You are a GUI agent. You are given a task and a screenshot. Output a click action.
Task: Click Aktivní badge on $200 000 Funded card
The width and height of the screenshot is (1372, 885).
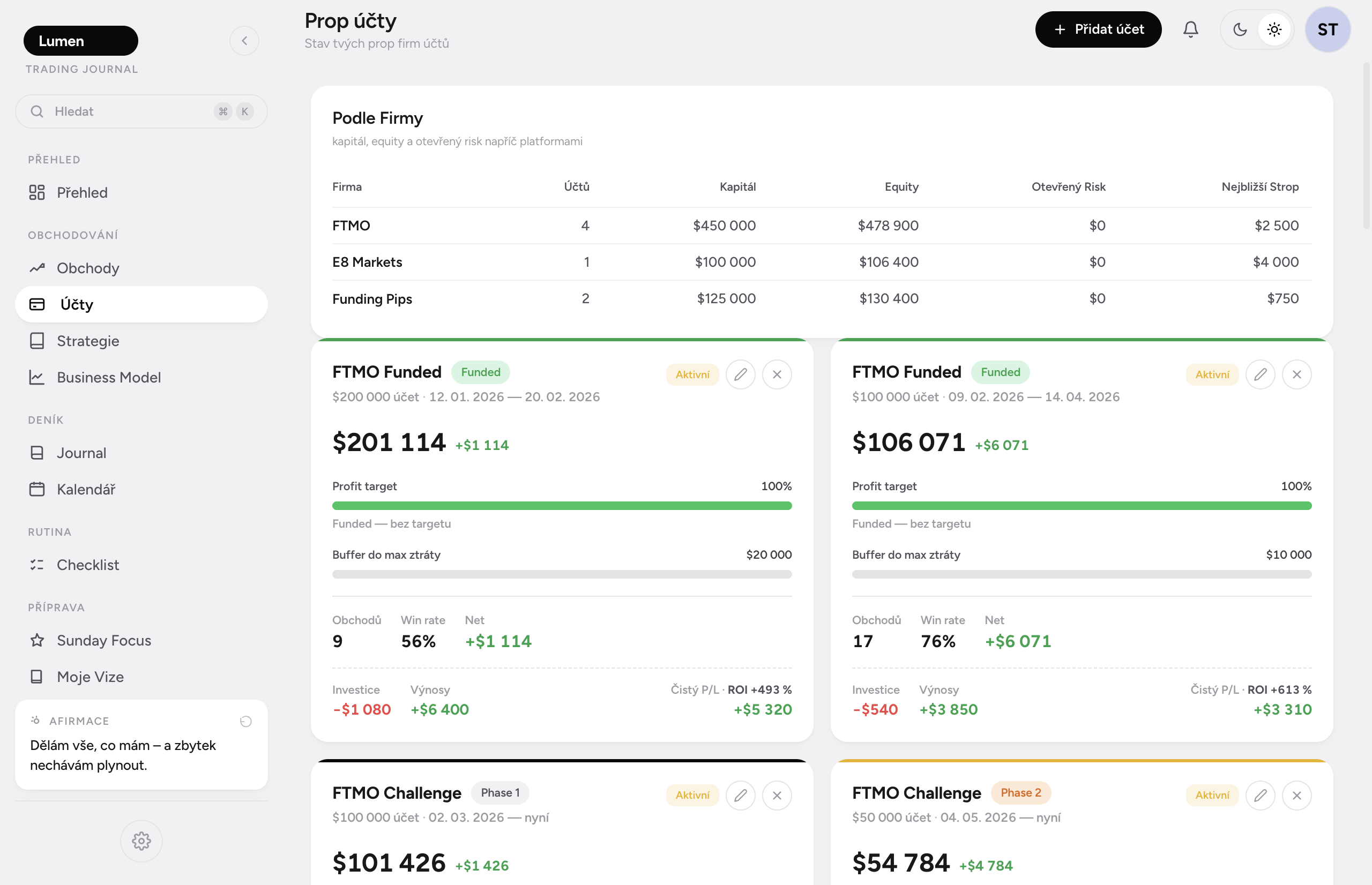[692, 374]
